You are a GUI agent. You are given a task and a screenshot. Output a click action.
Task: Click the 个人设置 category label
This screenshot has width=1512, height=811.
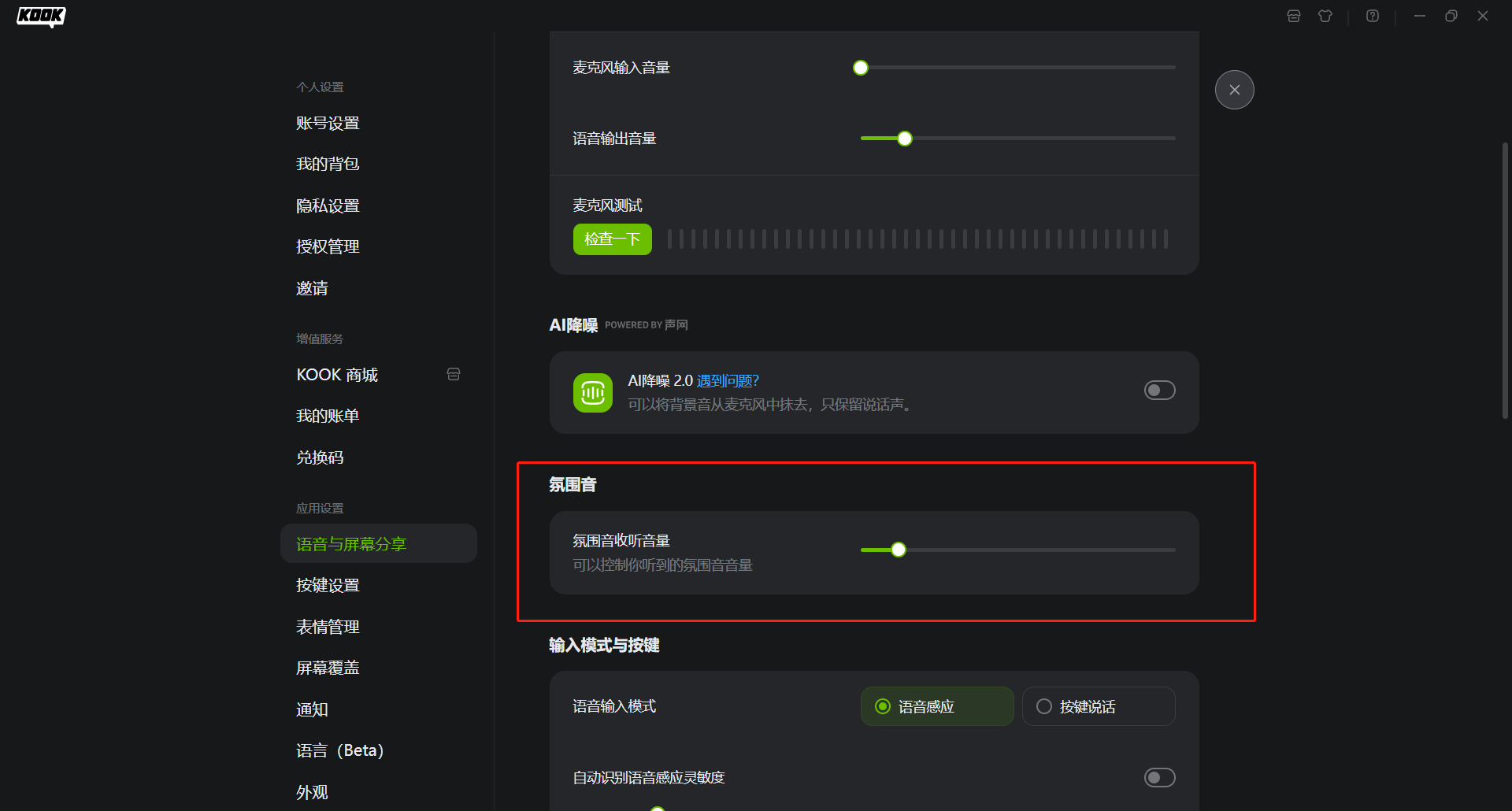(320, 87)
